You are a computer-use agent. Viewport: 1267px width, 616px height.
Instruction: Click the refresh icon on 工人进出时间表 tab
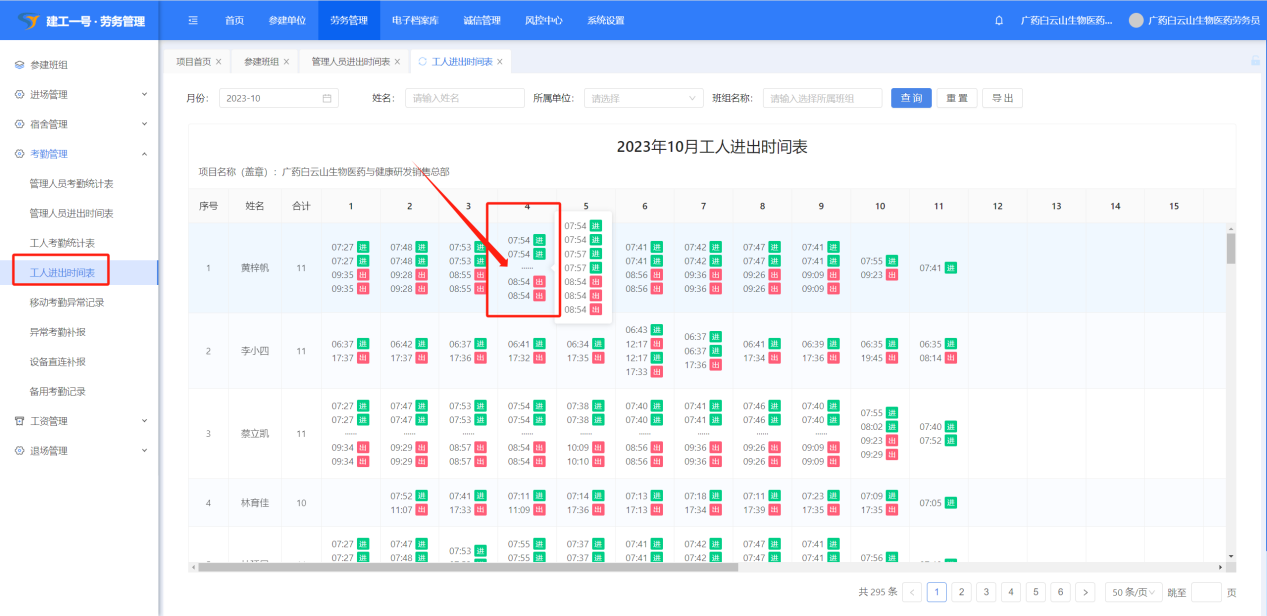[x=422, y=62]
